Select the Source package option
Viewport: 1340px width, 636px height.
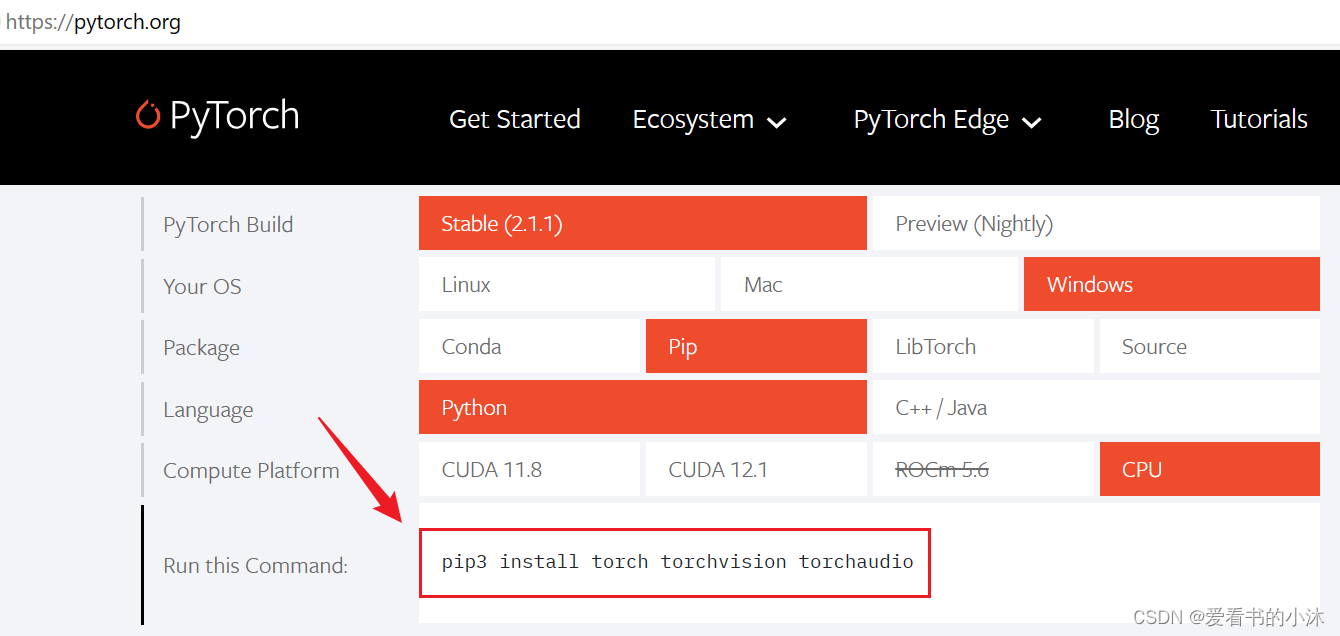tap(1210, 346)
